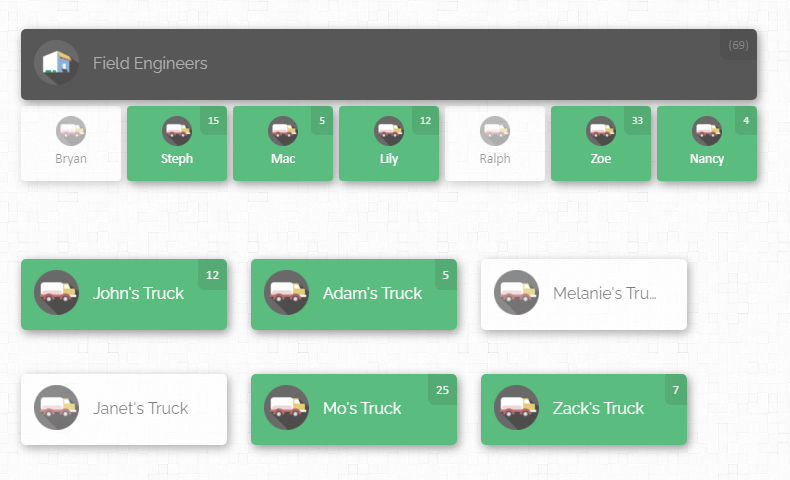
Task: Click the 33 badge on Zoe's tile
Action: tap(637, 121)
